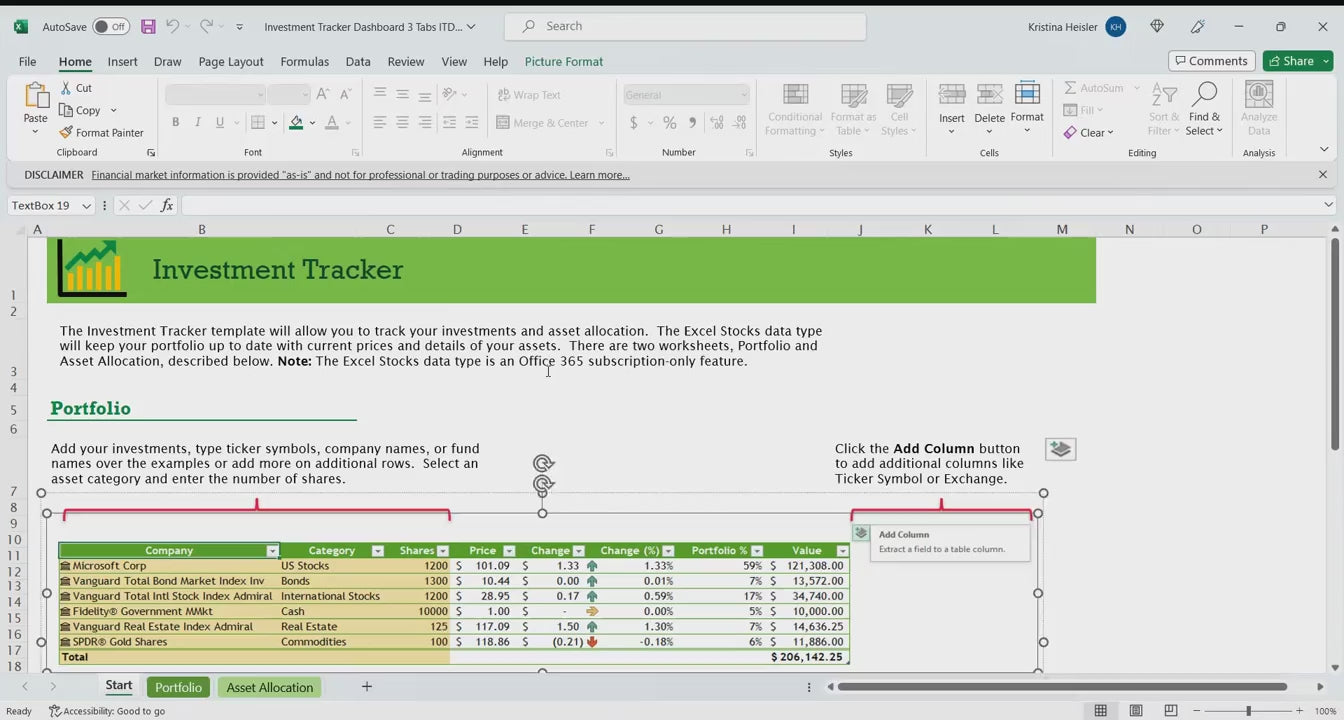Click the Clear eraser button

tap(1088, 132)
